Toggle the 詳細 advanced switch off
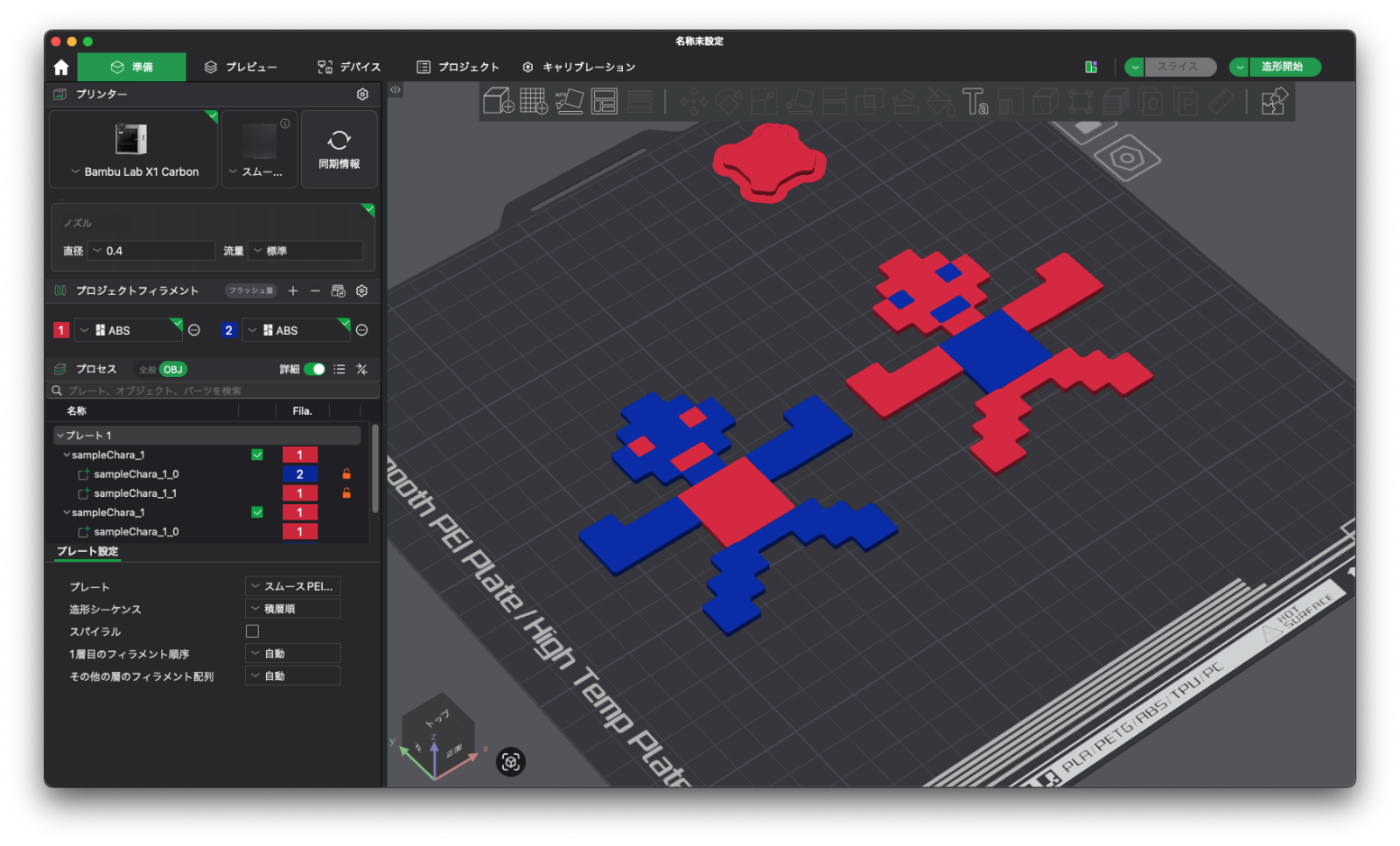Viewport: 1400px width, 846px height. [x=314, y=369]
